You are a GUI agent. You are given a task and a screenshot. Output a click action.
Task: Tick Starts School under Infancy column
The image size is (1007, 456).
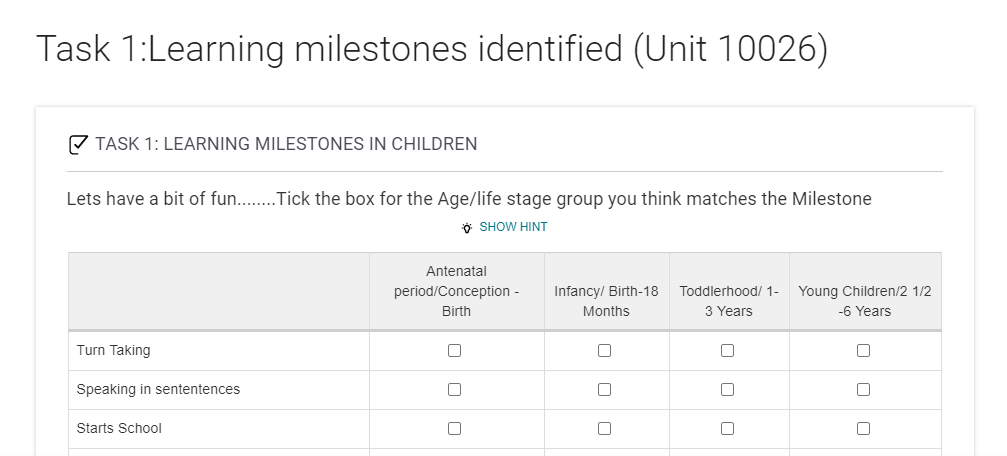click(605, 429)
